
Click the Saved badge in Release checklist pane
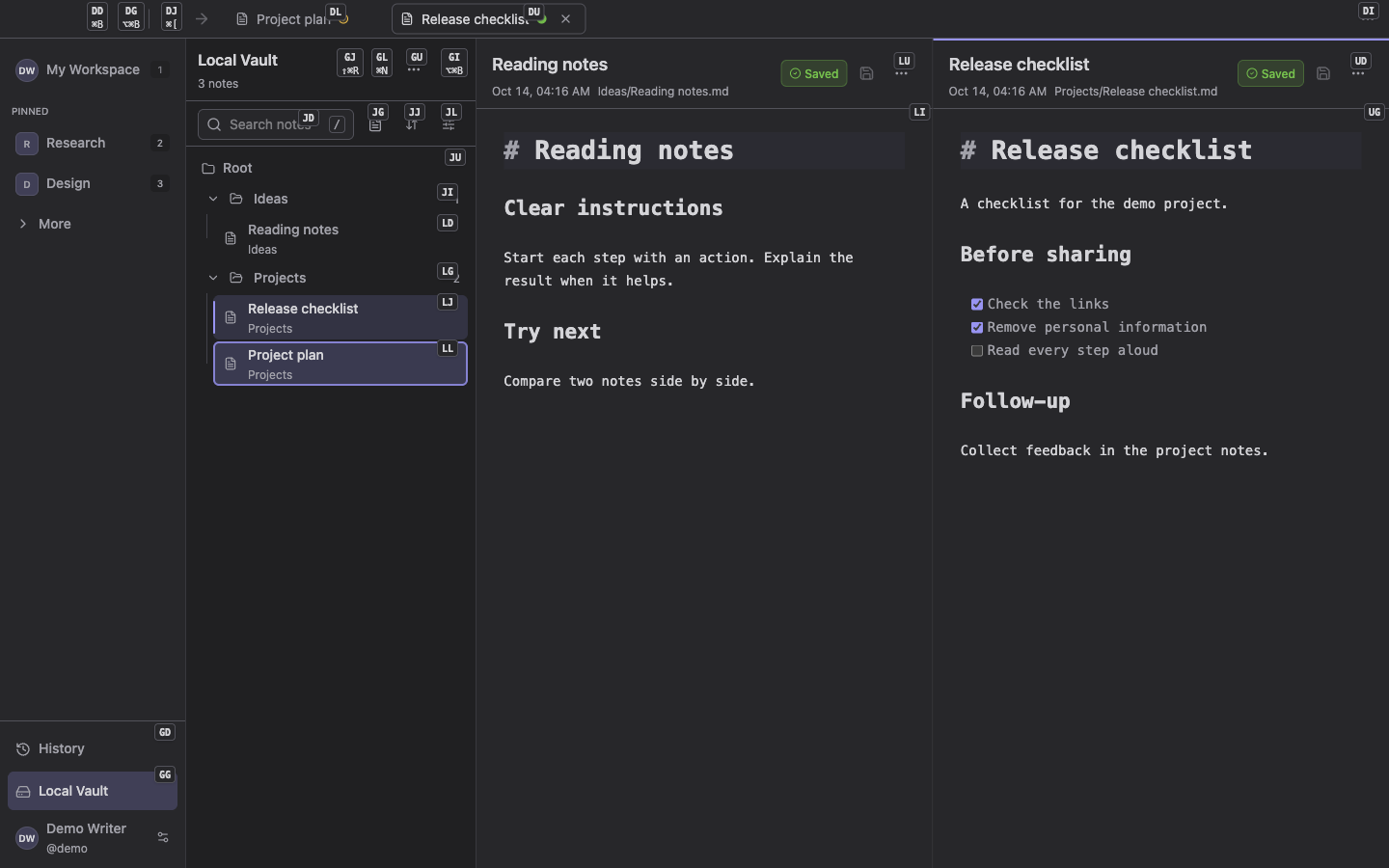[1270, 73]
